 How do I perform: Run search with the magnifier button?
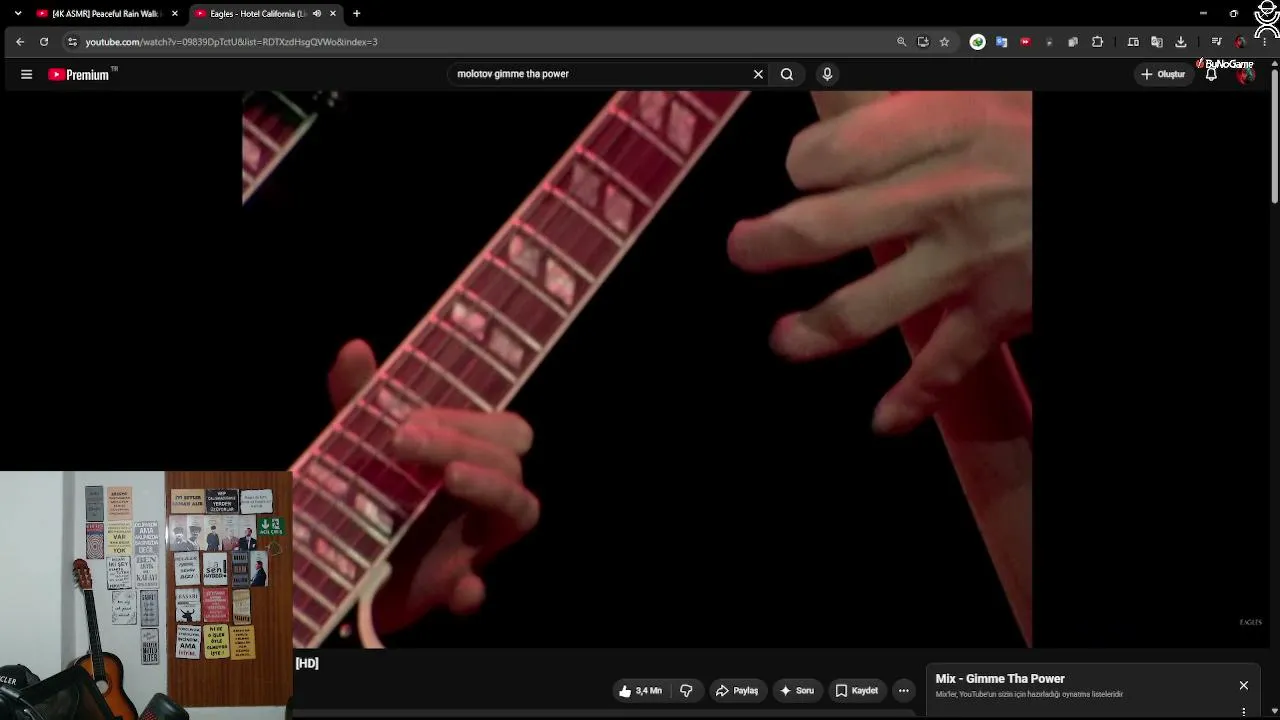tap(787, 74)
